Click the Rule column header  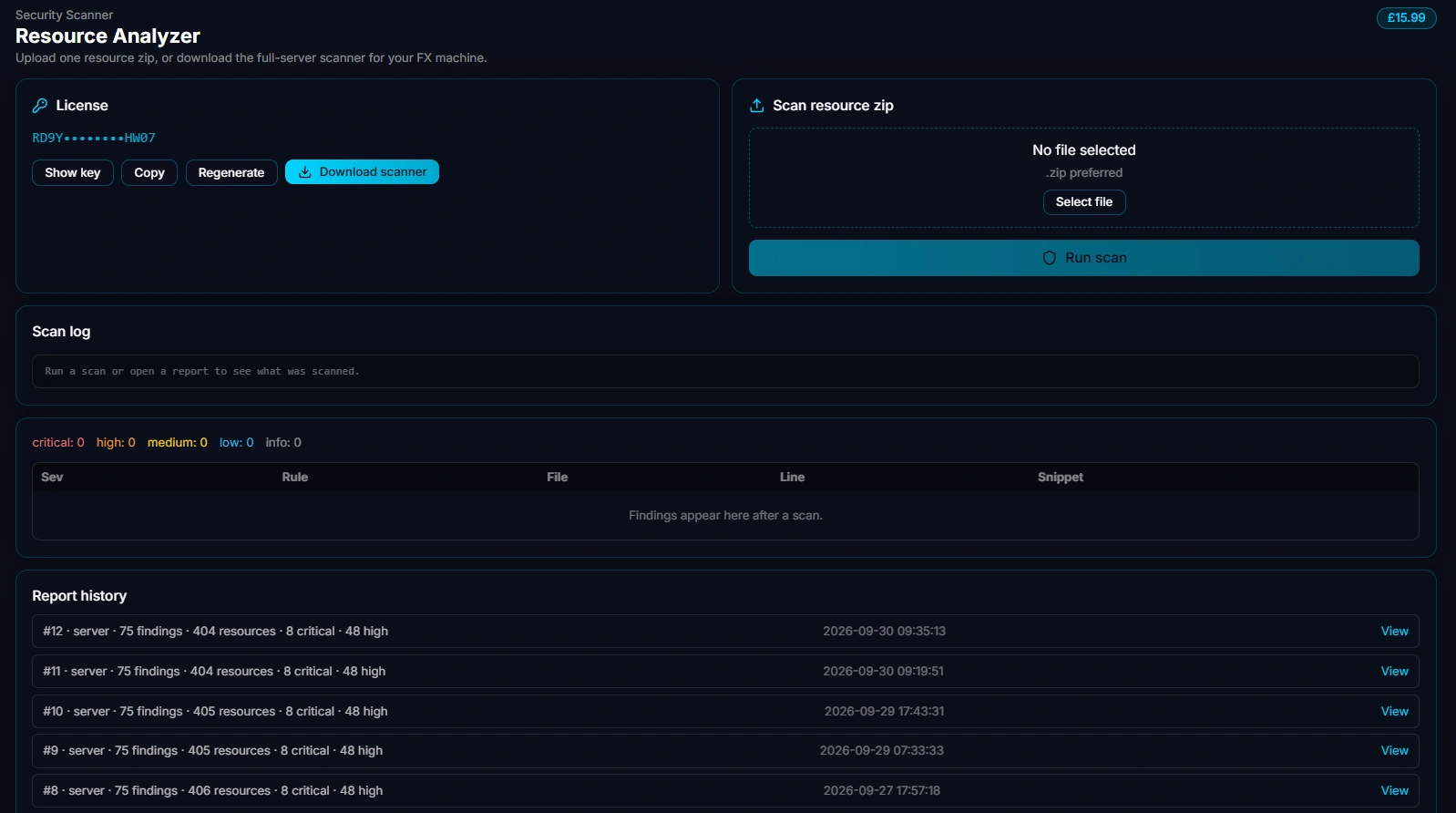pyautogui.click(x=295, y=478)
